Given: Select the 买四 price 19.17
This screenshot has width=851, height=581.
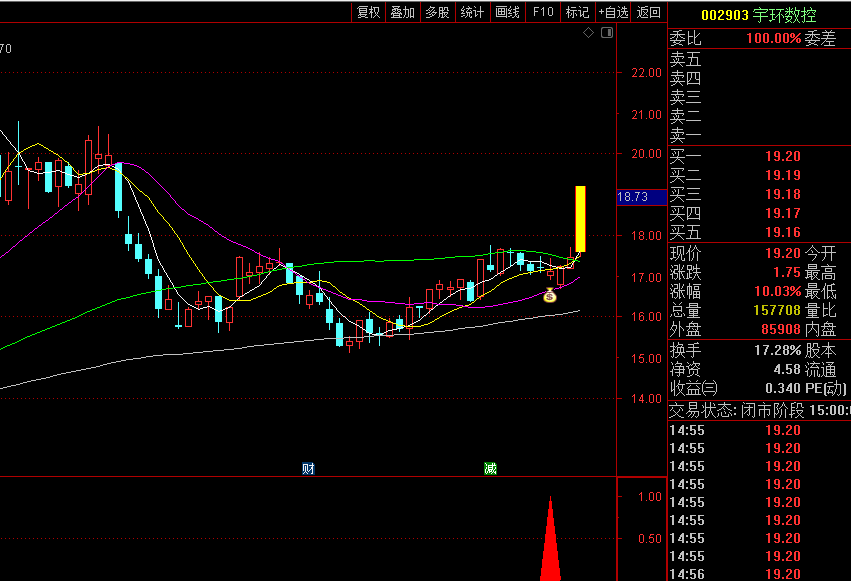Looking at the screenshot, I should tap(783, 213).
